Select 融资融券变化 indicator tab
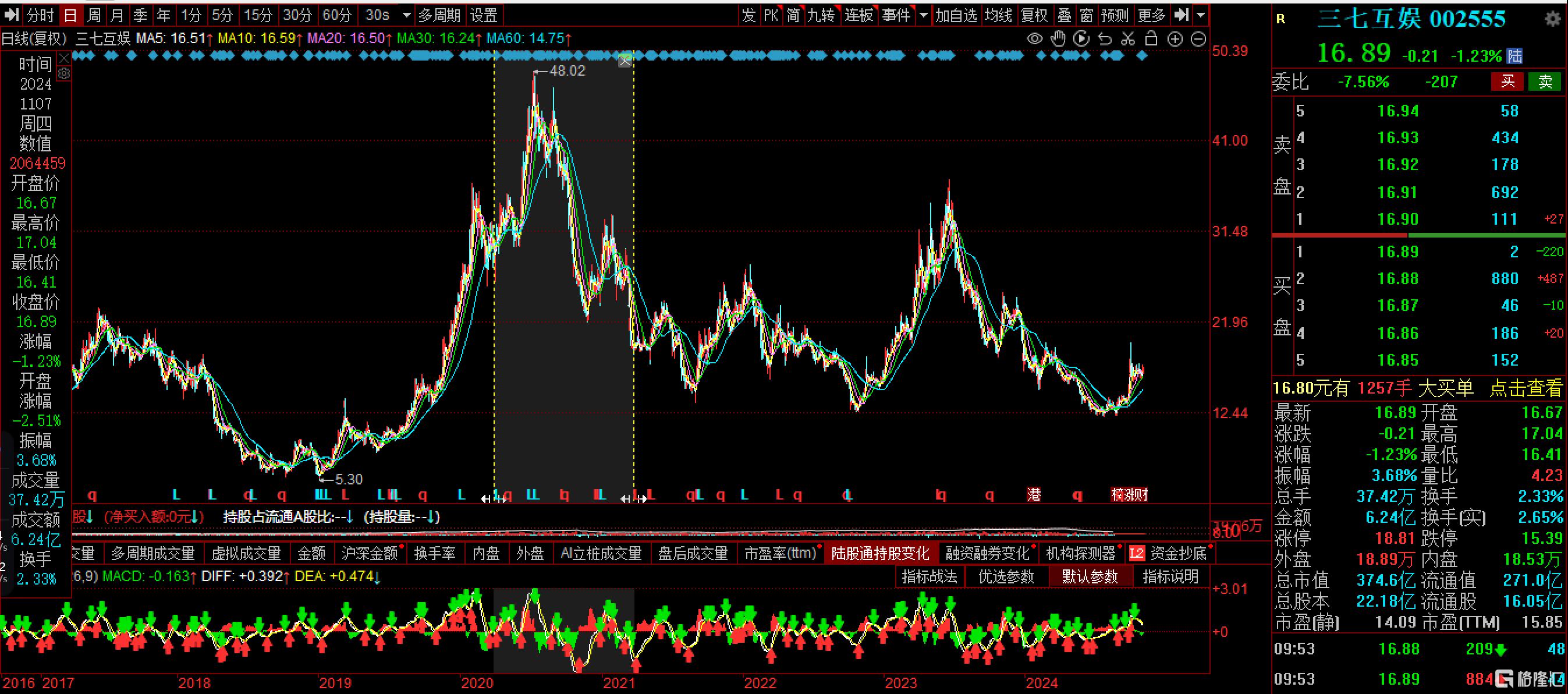The height and width of the screenshot is (694, 1568). (987, 553)
